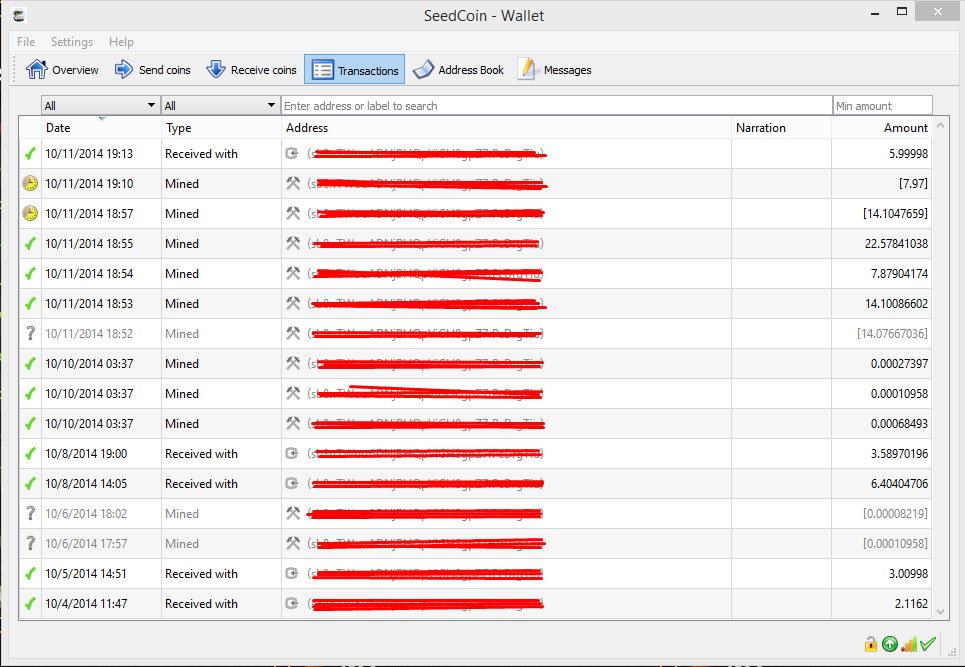Click confirmed checkmark in the 0.00027397 amount row
The image size is (965, 667).
(x=30, y=364)
